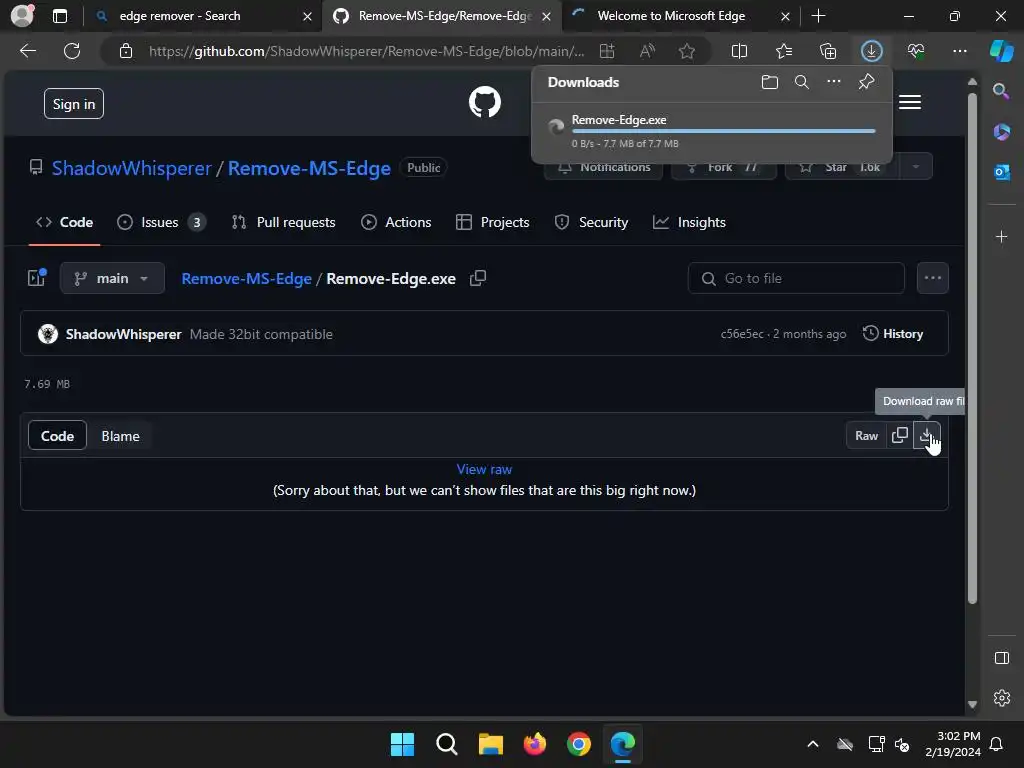Open the Security repository tab

[591, 223]
